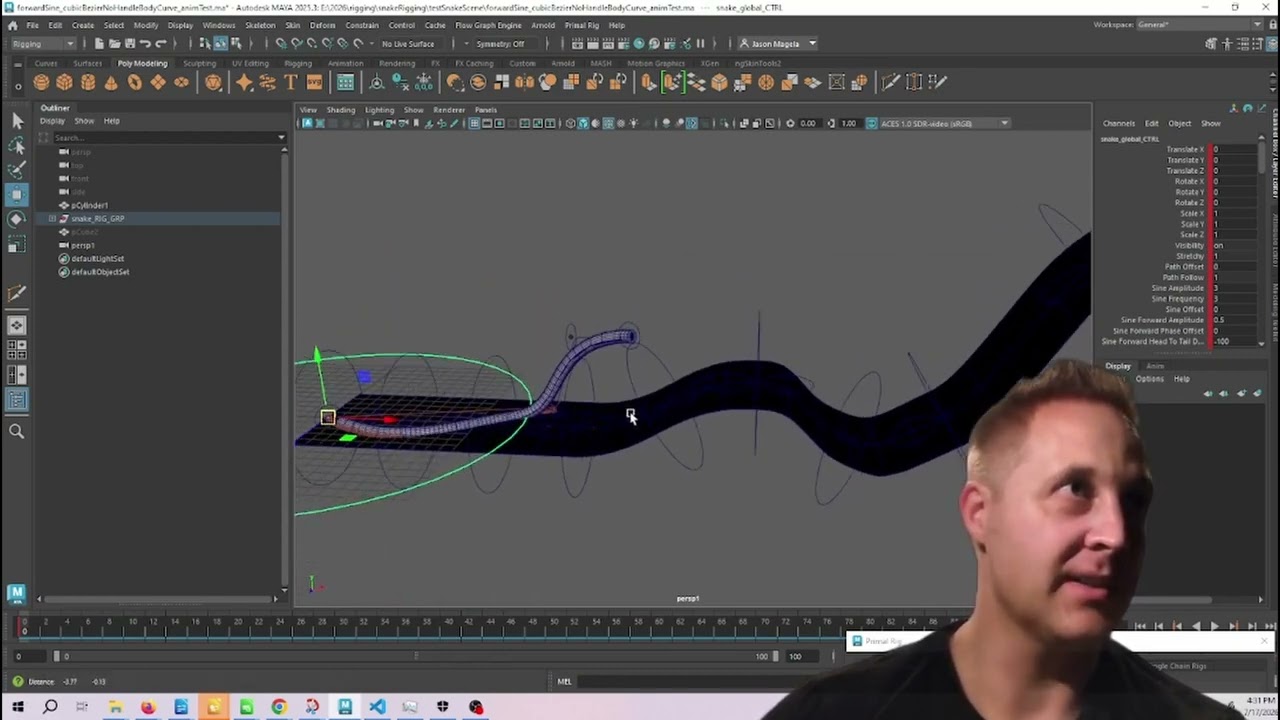The image size is (1280, 720).
Task: Click the Sine Amplitude value field
Action: pyautogui.click(x=1234, y=288)
